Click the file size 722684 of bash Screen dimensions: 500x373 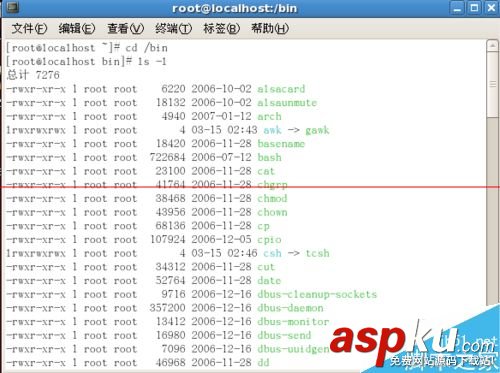(x=167, y=158)
